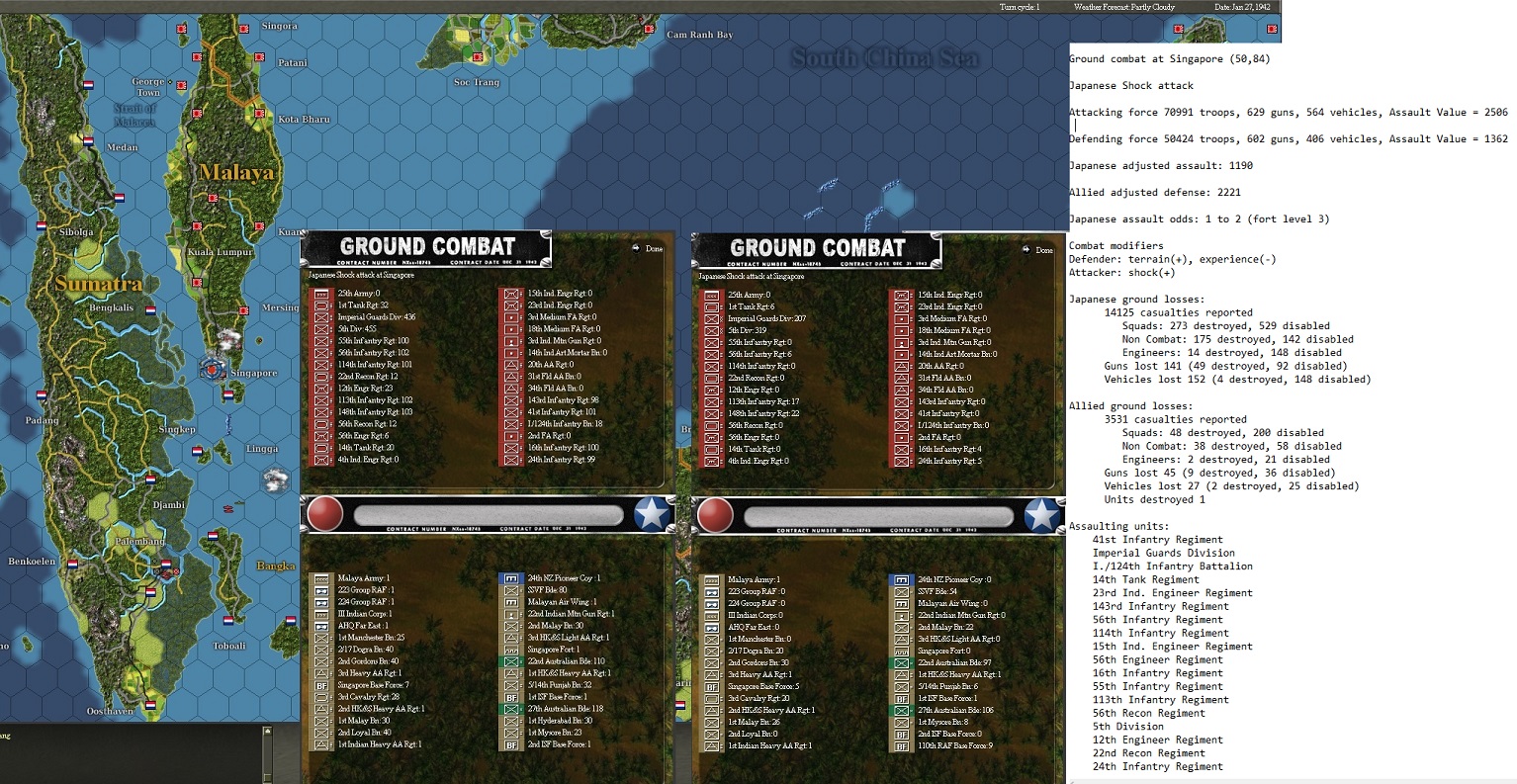Click the 'George Town' city label on the map
The height and width of the screenshot is (784, 1517).
pyautogui.click(x=148, y=87)
